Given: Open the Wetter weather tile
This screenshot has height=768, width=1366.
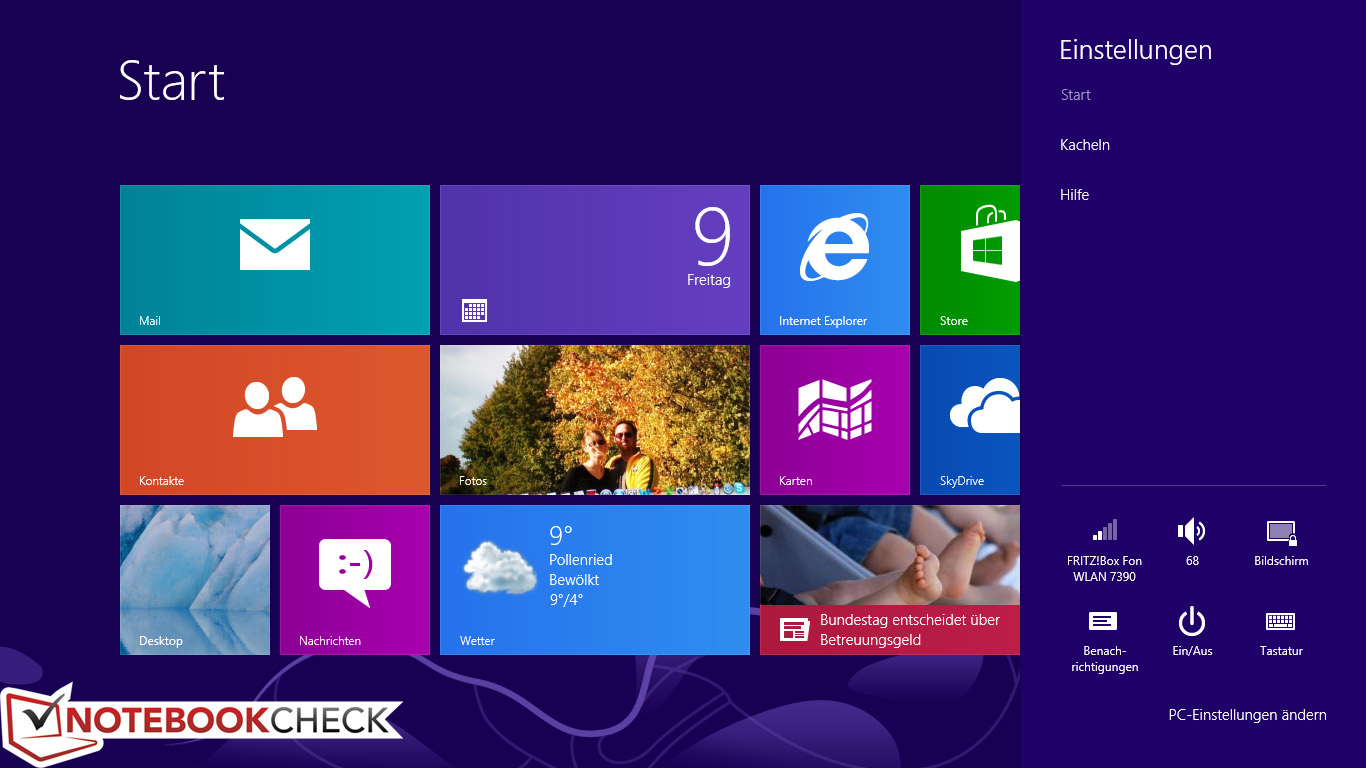Looking at the screenshot, I should coord(595,580).
